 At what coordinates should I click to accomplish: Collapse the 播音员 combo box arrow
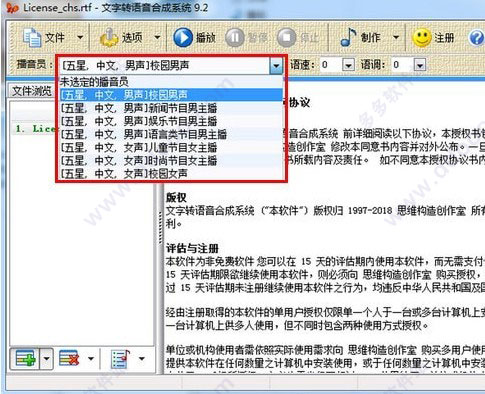(x=276, y=65)
